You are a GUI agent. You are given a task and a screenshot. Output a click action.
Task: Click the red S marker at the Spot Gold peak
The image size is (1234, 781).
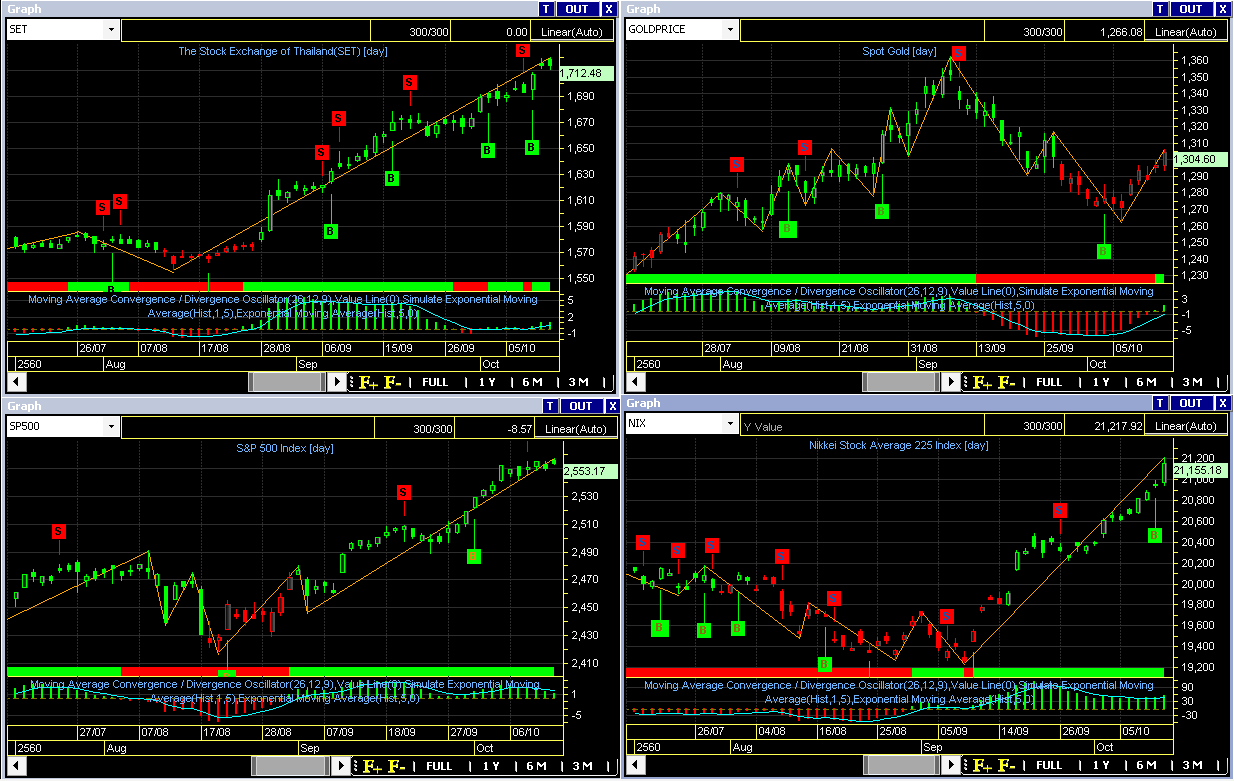(x=959, y=53)
